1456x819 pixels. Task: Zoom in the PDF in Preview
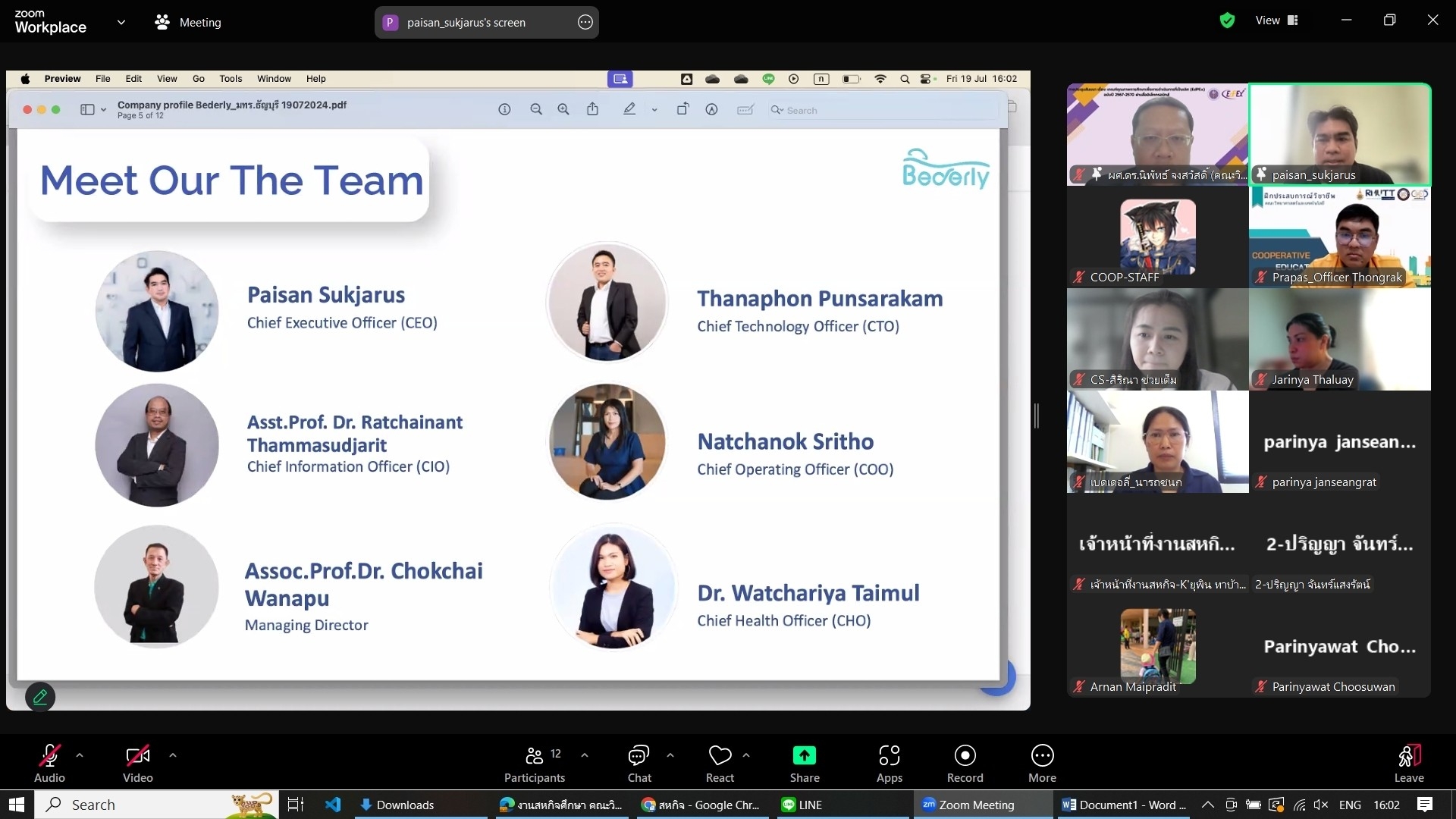point(563,110)
